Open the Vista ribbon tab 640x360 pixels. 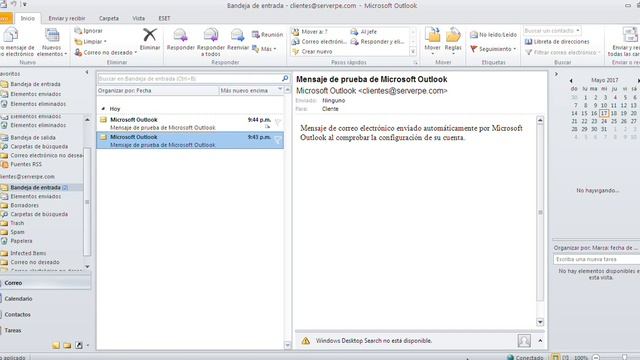(x=139, y=18)
